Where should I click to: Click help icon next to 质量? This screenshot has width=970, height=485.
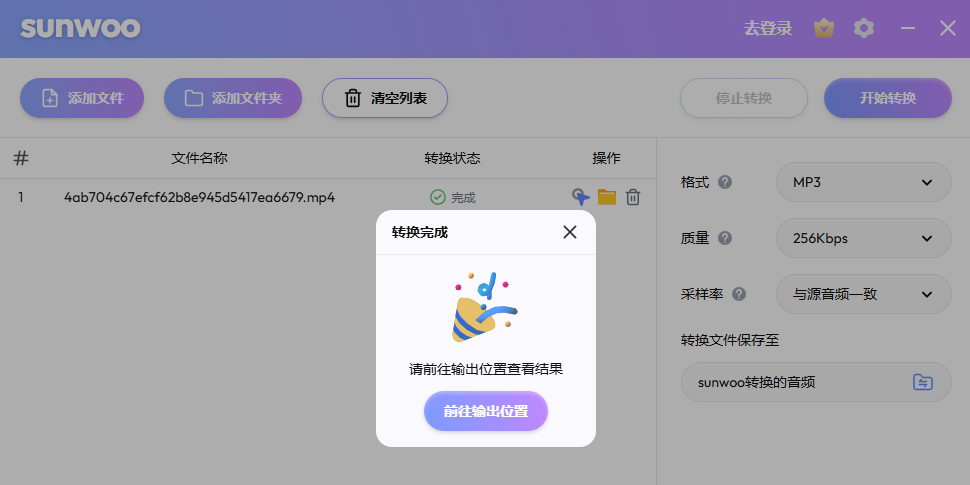(725, 238)
